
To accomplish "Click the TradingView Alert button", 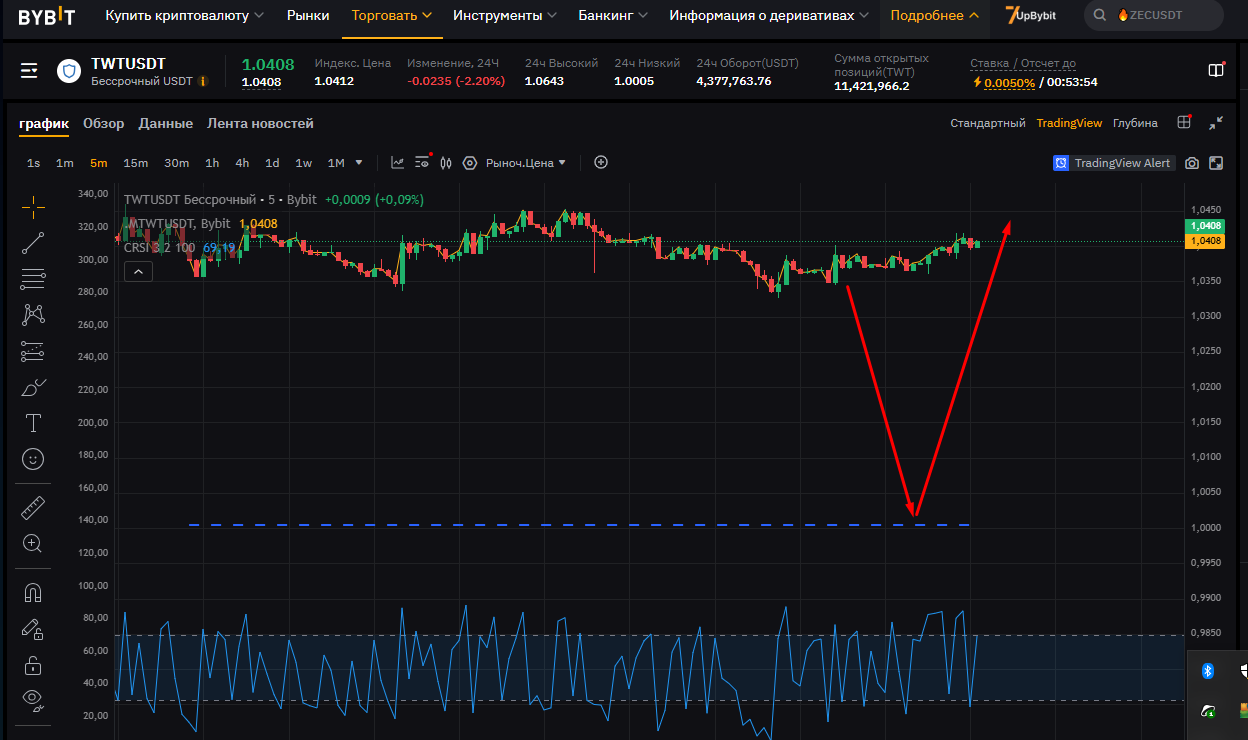I will [x=1112, y=163].
